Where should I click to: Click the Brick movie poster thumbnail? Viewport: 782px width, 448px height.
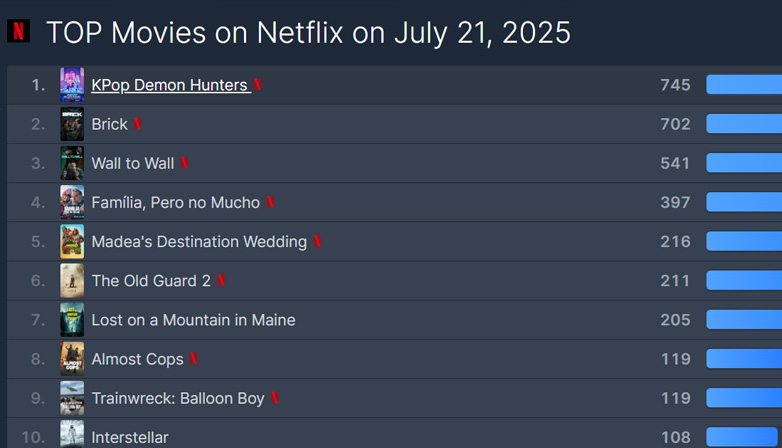(72, 124)
